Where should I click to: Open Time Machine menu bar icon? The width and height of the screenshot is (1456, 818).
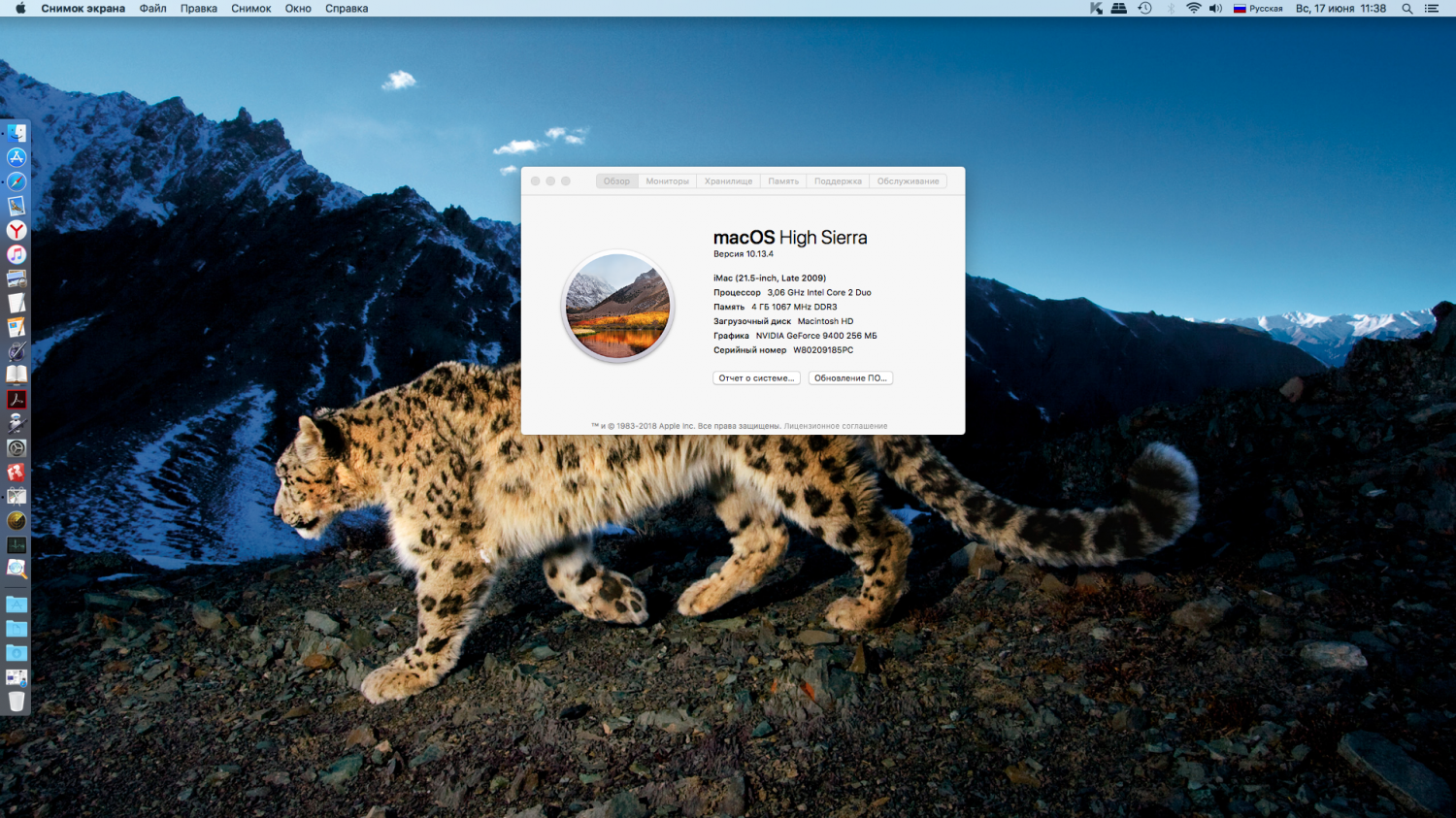point(1145,9)
